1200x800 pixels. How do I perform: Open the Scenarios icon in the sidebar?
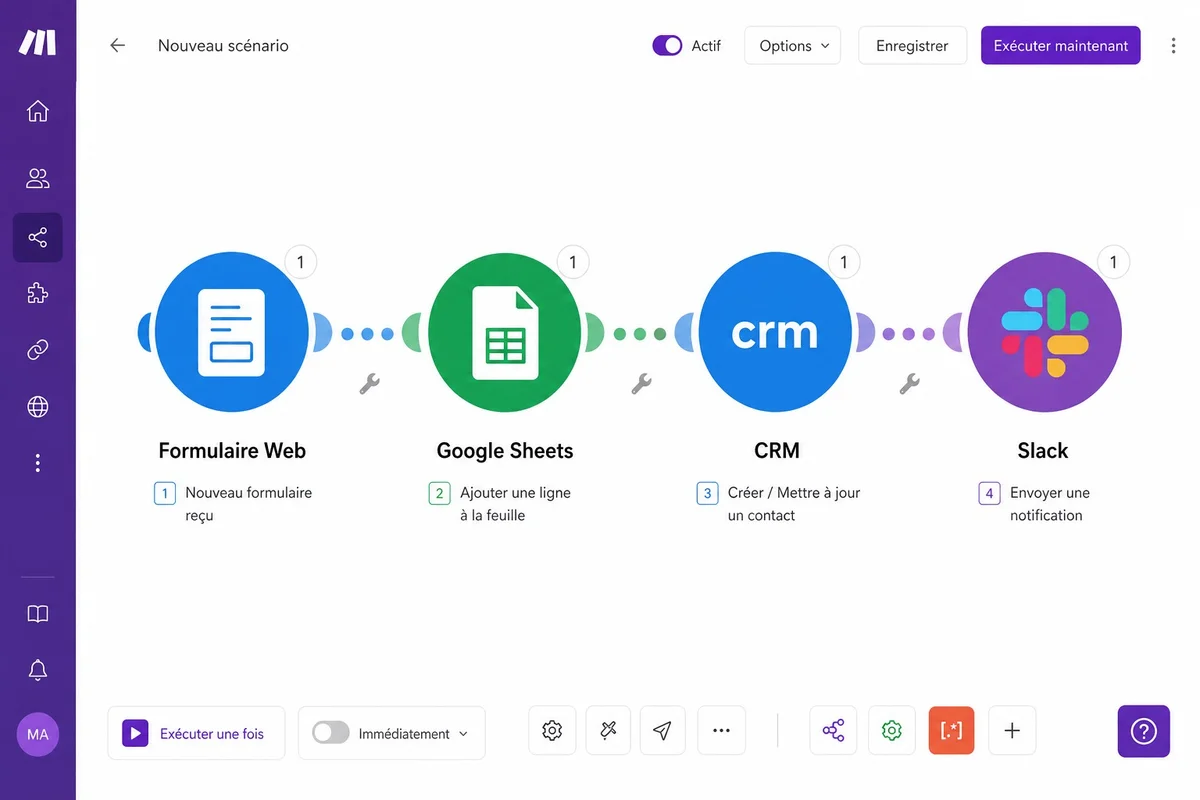(x=37, y=237)
